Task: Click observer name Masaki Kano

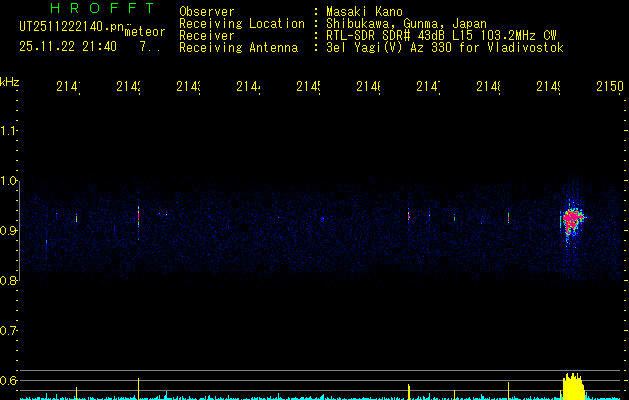Action: pyautogui.click(x=364, y=12)
